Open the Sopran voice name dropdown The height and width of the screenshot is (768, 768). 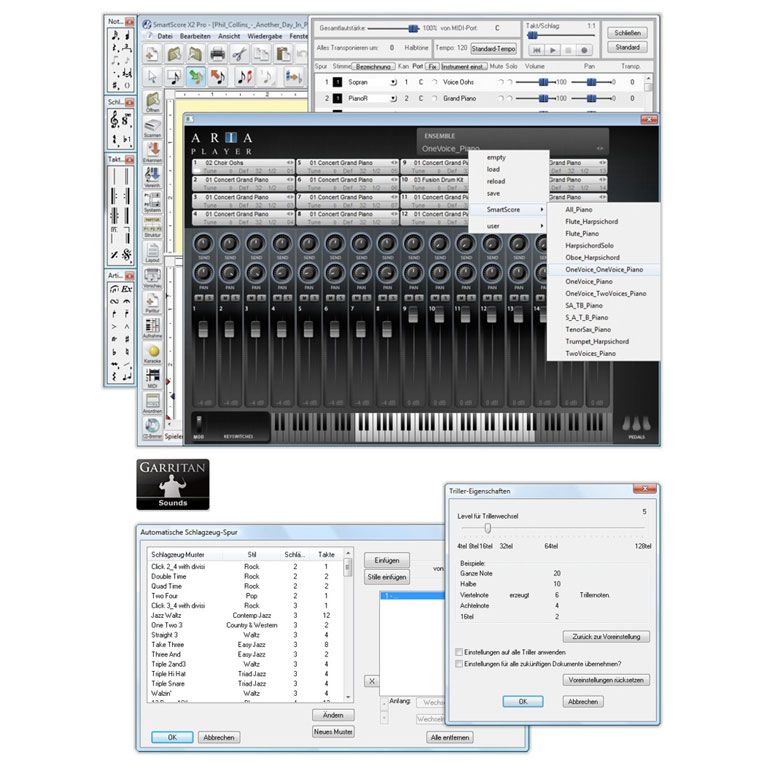tap(393, 82)
